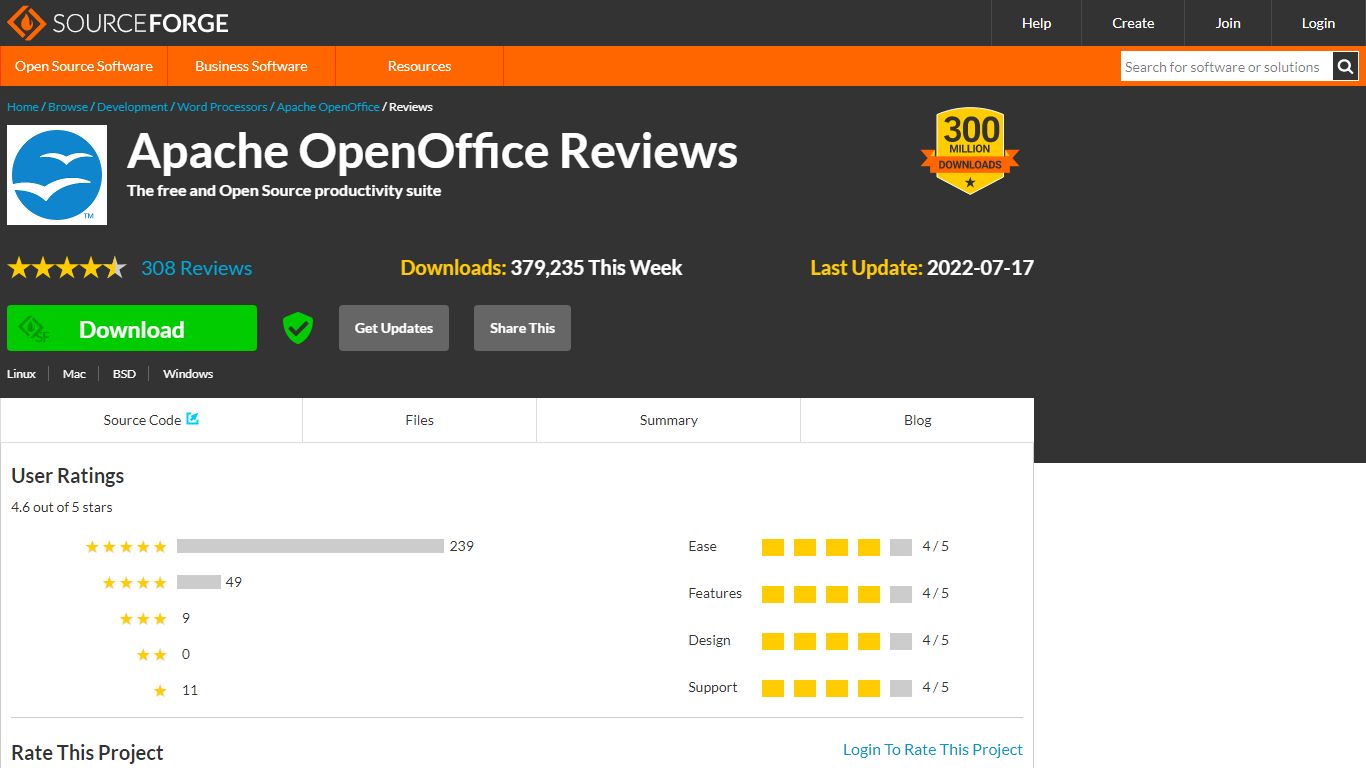Screen dimensions: 1366x768
Task: Filter by five-star reviews row
Action: coord(279,546)
